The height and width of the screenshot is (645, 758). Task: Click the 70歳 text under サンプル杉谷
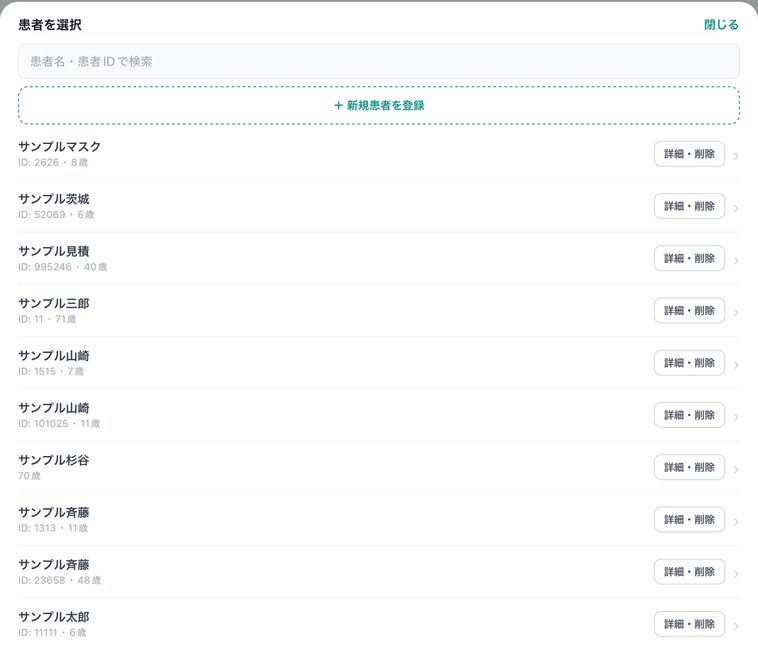[x=29, y=476]
